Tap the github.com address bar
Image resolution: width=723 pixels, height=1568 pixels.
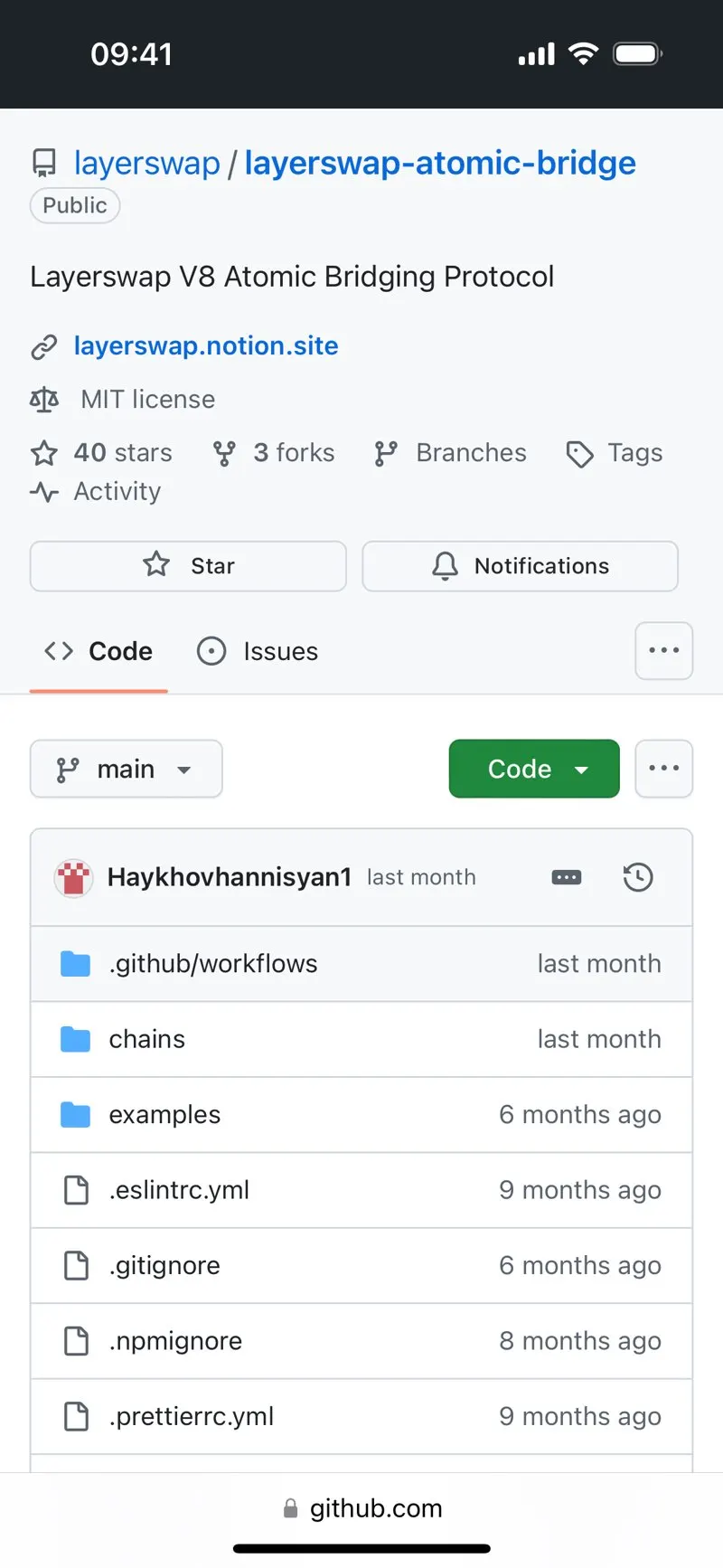pyautogui.click(x=362, y=1508)
